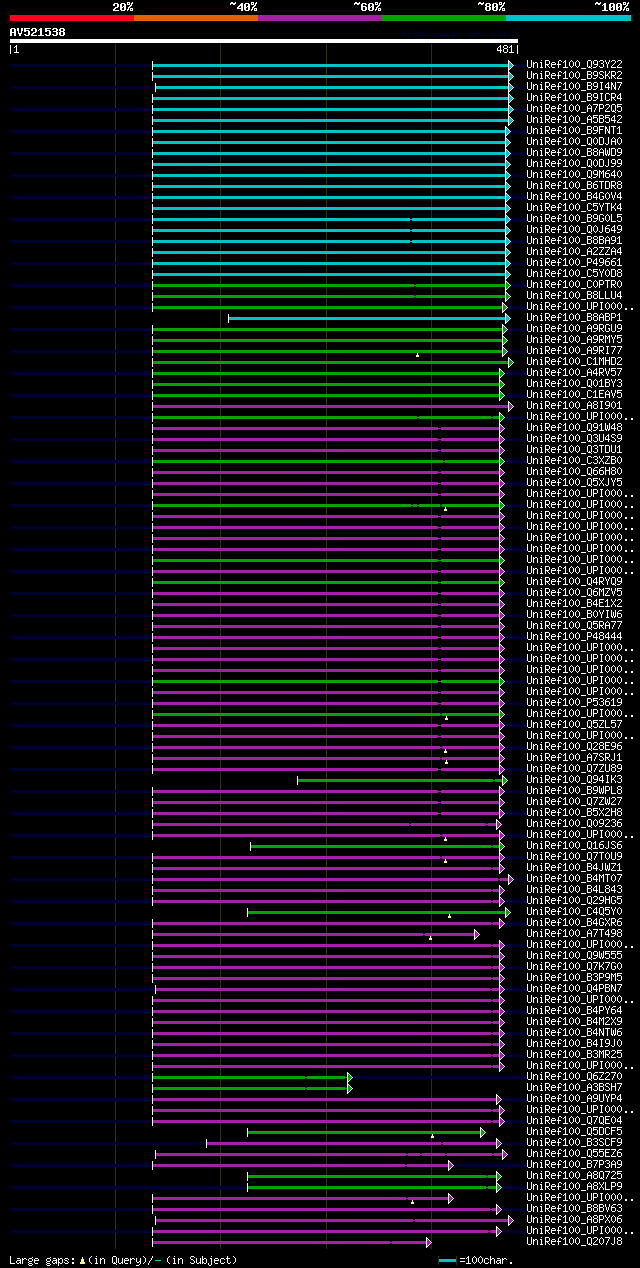Image resolution: width=640 pixels, height=1268 pixels.
Task: Select the UniRef100_Q4RYQ9 label
Action: [574, 581]
